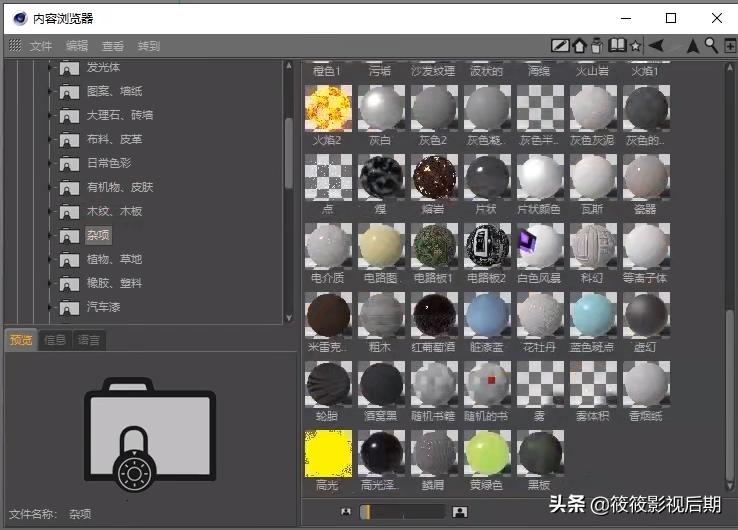Expand the 橡胶、塑料 folder
This screenshot has width=738, height=530.
50,283
